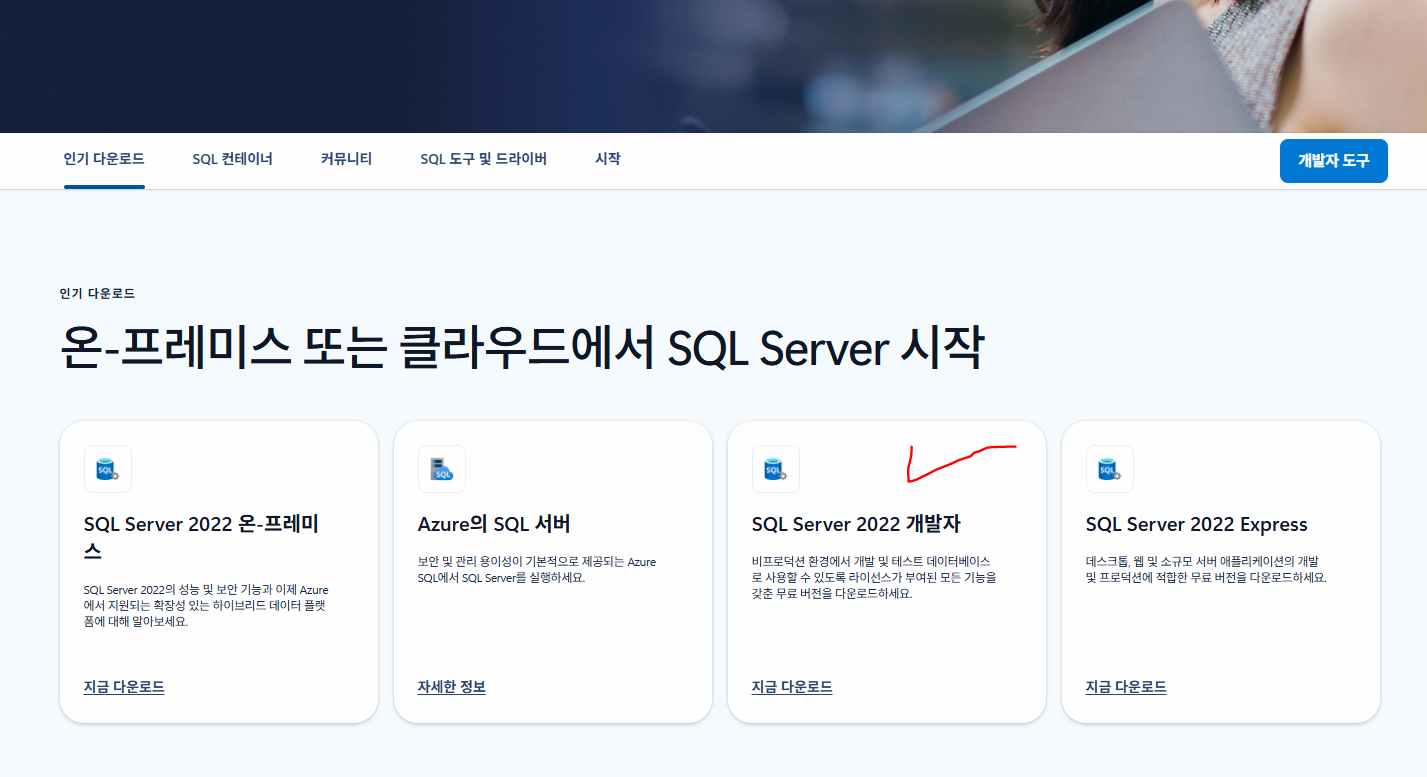Open the 커뮤니티 tab
The image size is (1427, 777).
click(x=347, y=159)
